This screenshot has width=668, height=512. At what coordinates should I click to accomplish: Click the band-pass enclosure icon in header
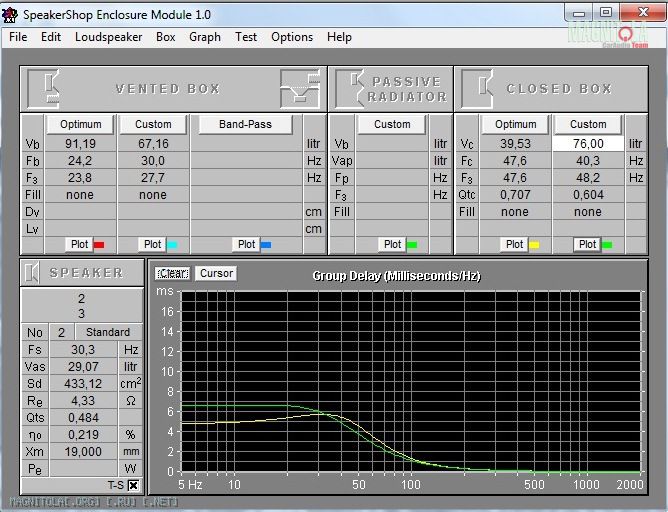(x=300, y=89)
